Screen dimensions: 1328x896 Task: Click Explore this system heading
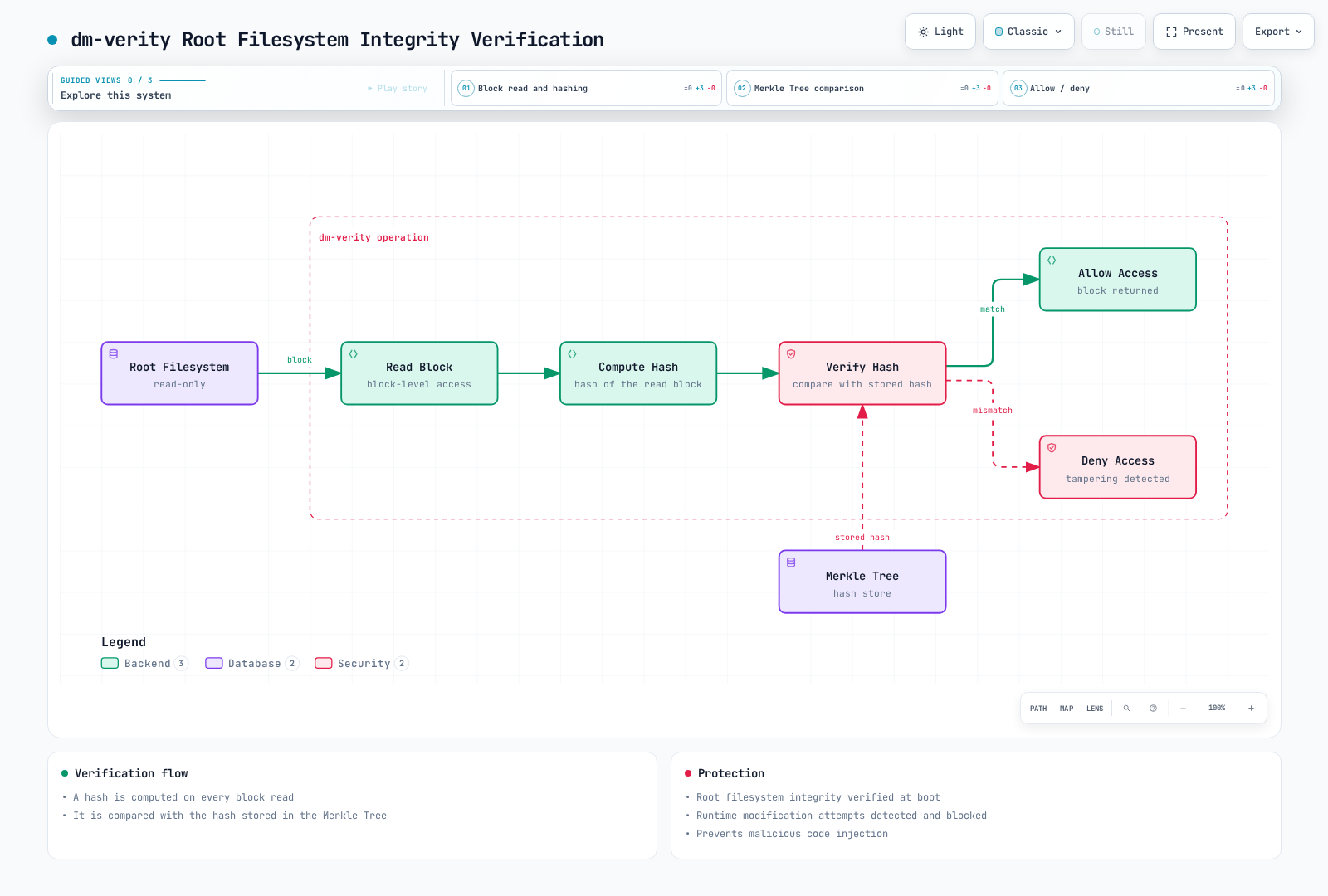(116, 95)
